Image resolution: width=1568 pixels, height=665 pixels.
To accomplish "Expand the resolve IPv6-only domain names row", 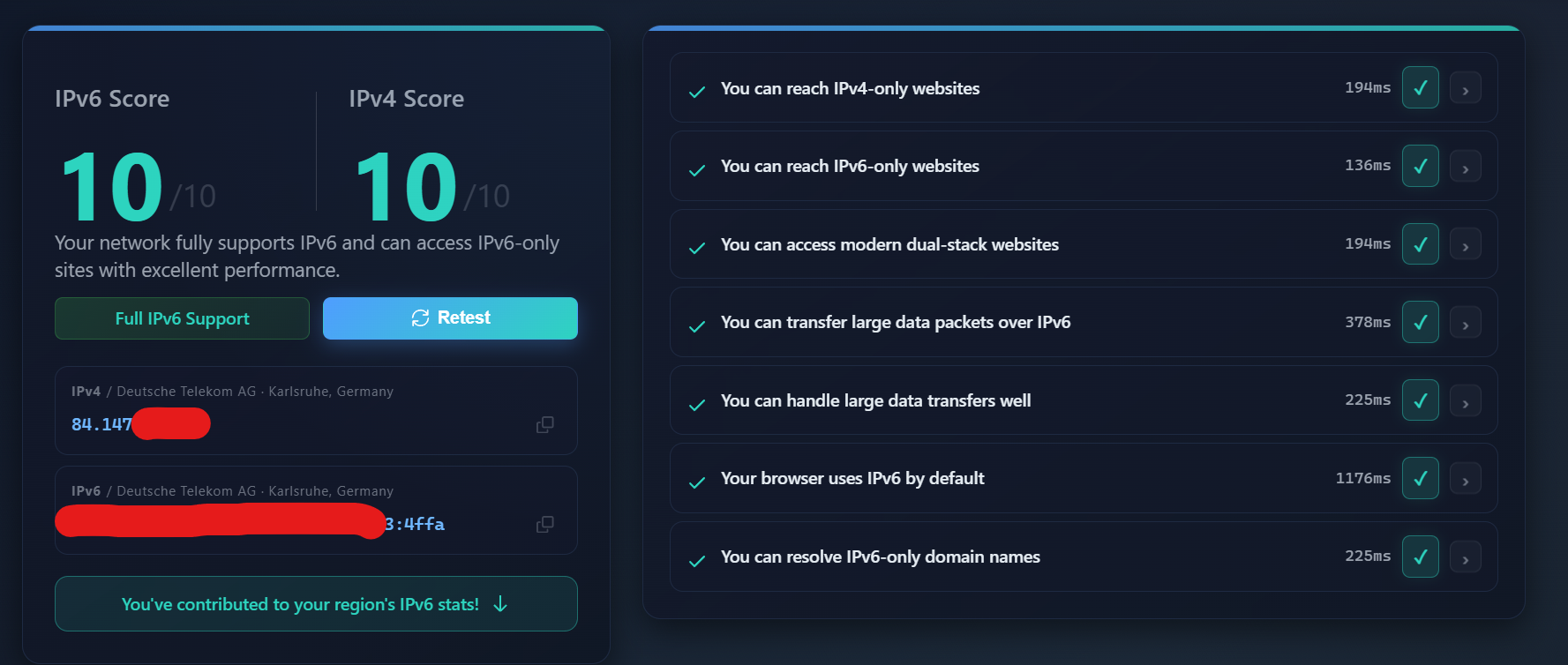I will point(1465,558).
